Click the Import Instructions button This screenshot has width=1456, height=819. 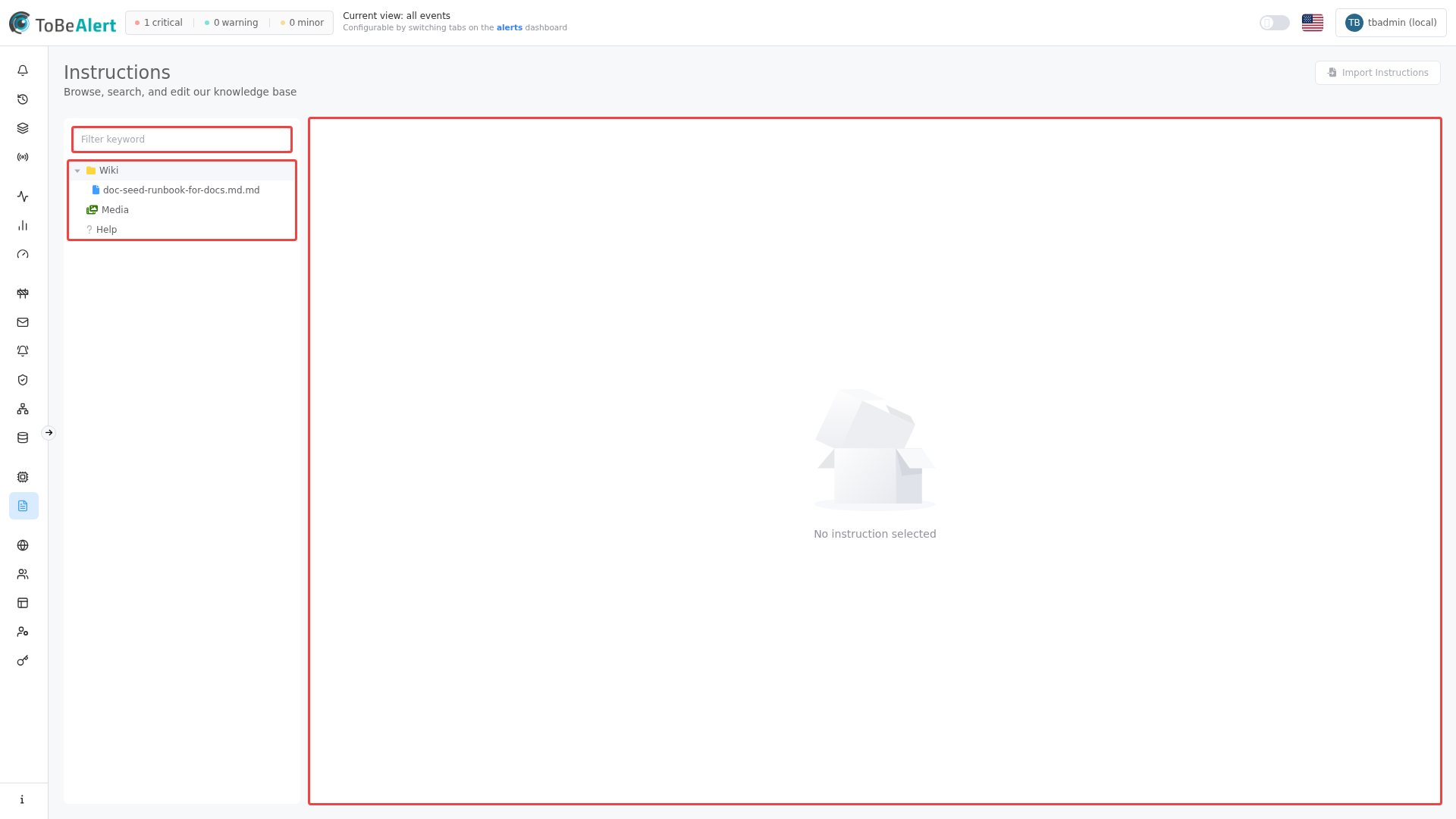[x=1377, y=73]
